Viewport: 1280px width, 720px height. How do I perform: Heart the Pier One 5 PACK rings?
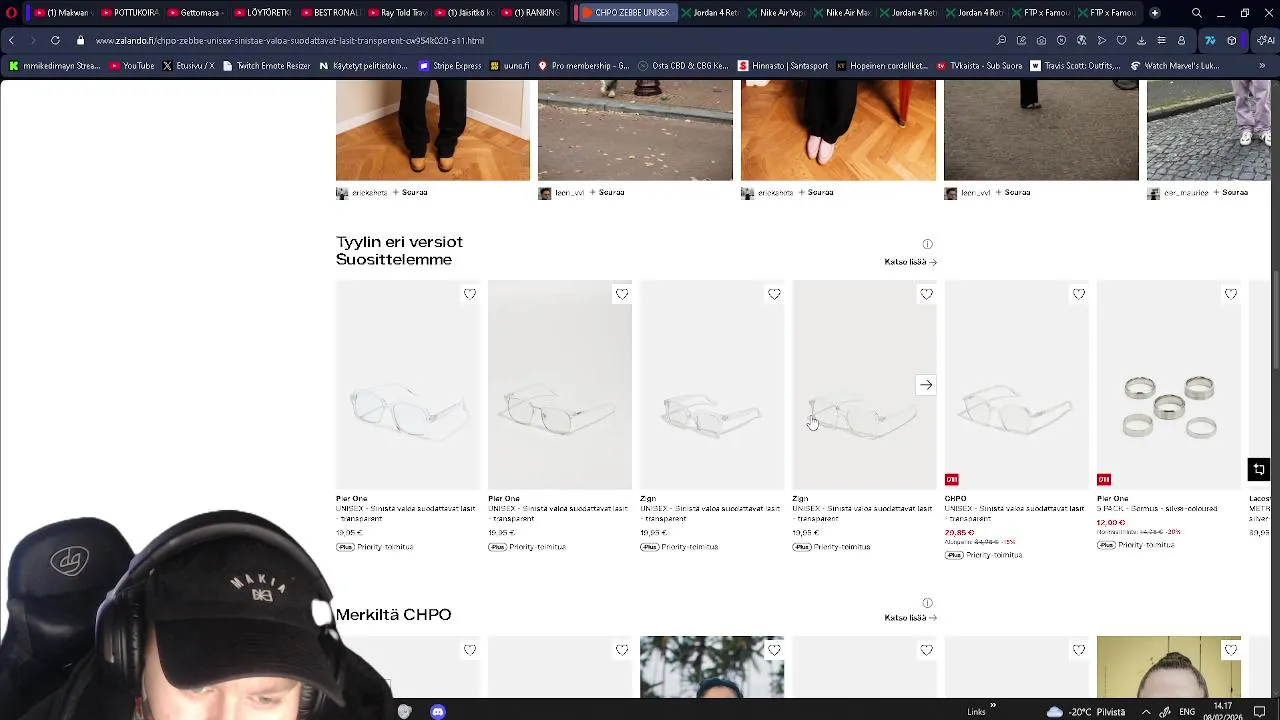(1230, 294)
